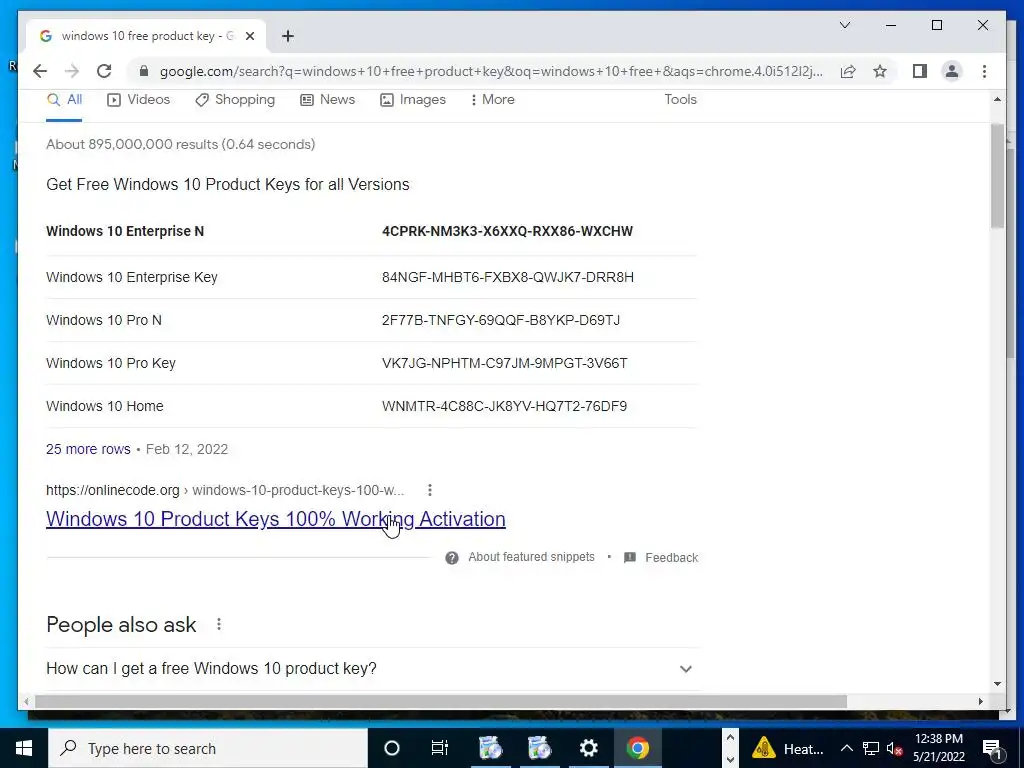Click the horizontal scrollbar thumb
This screenshot has width=1024, height=768.
(x=441, y=701)
